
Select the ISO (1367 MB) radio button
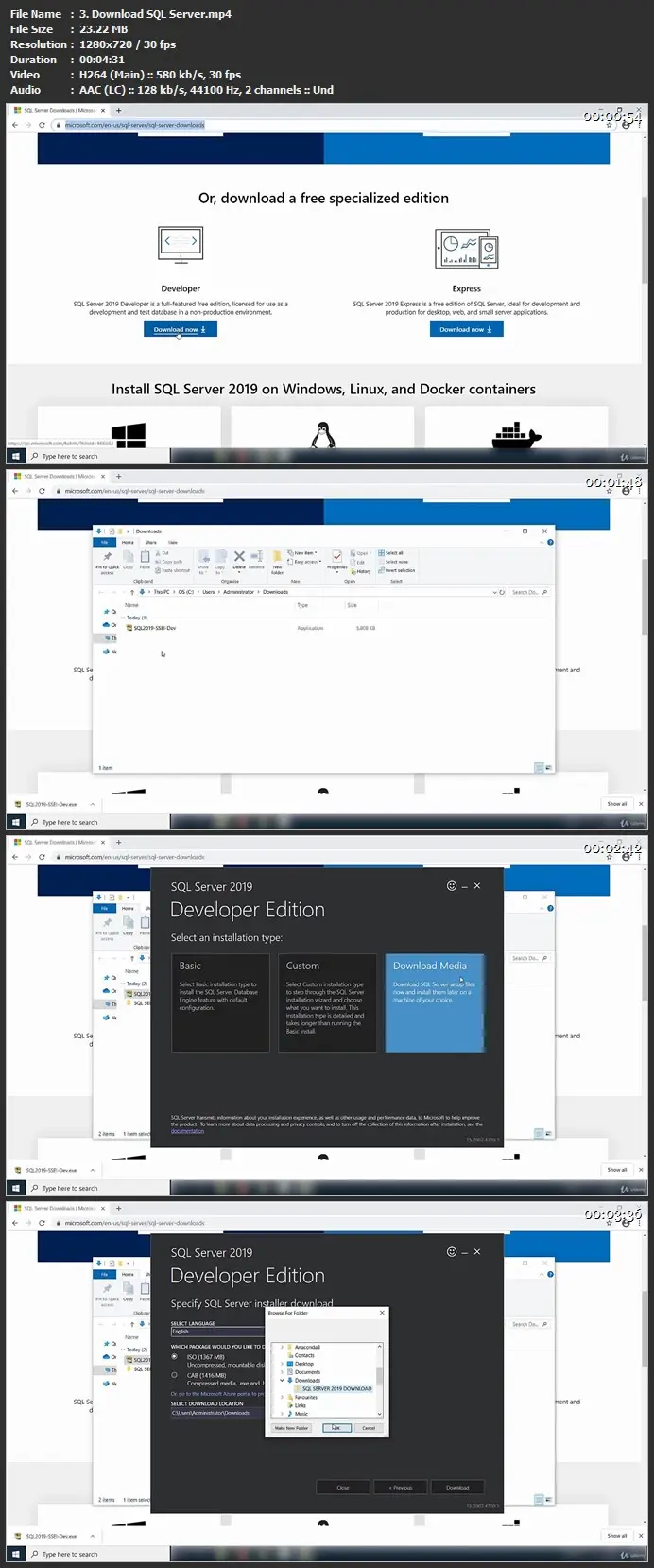174,1356
